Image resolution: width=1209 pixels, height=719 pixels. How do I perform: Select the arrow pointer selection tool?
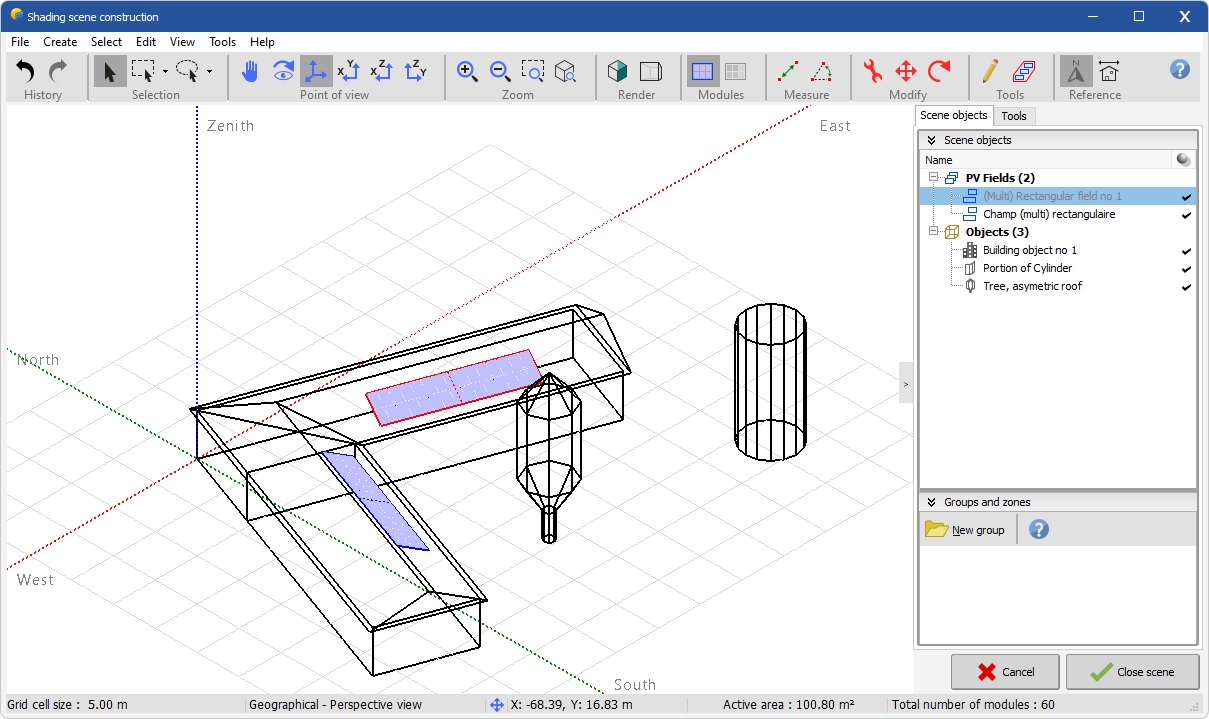(x=110, y=71)
